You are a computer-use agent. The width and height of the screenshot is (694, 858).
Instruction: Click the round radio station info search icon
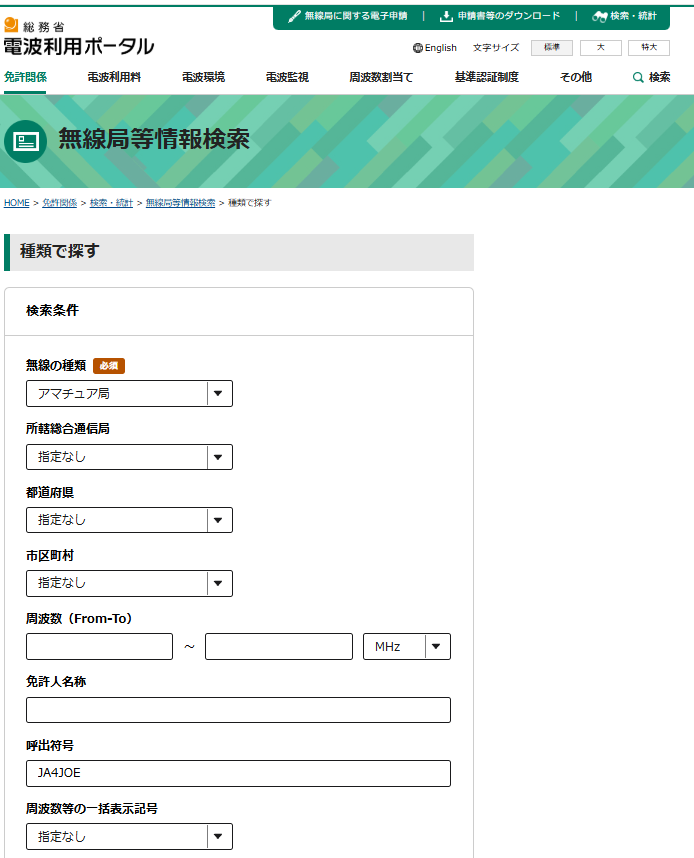25,141
